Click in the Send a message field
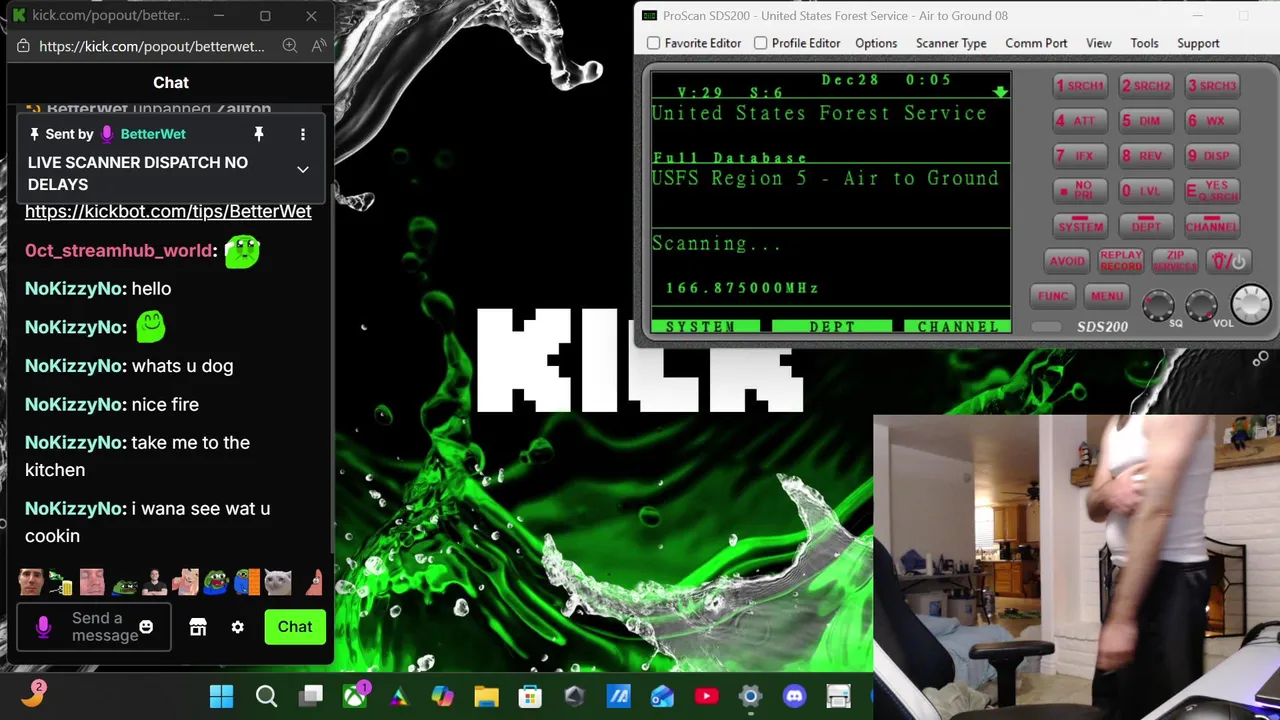 point(94,627)
